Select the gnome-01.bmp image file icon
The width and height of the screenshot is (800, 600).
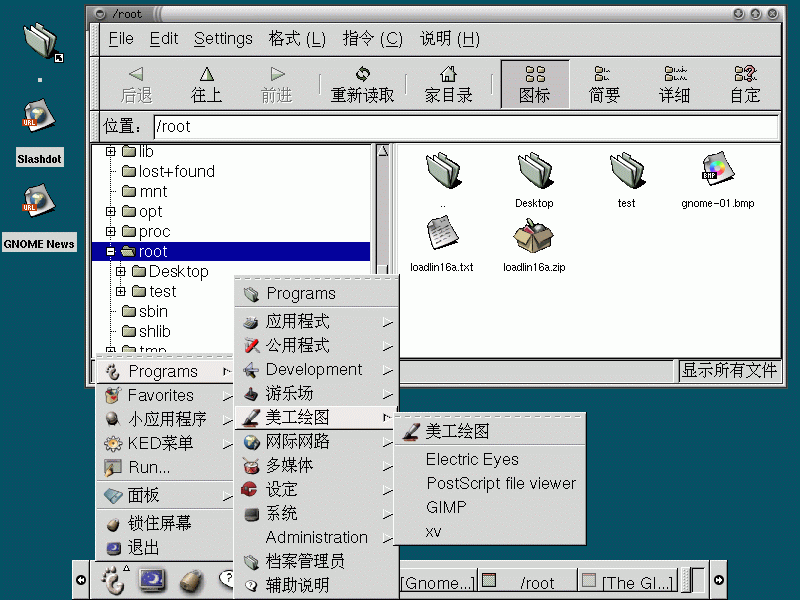click(x=718, y=168)
